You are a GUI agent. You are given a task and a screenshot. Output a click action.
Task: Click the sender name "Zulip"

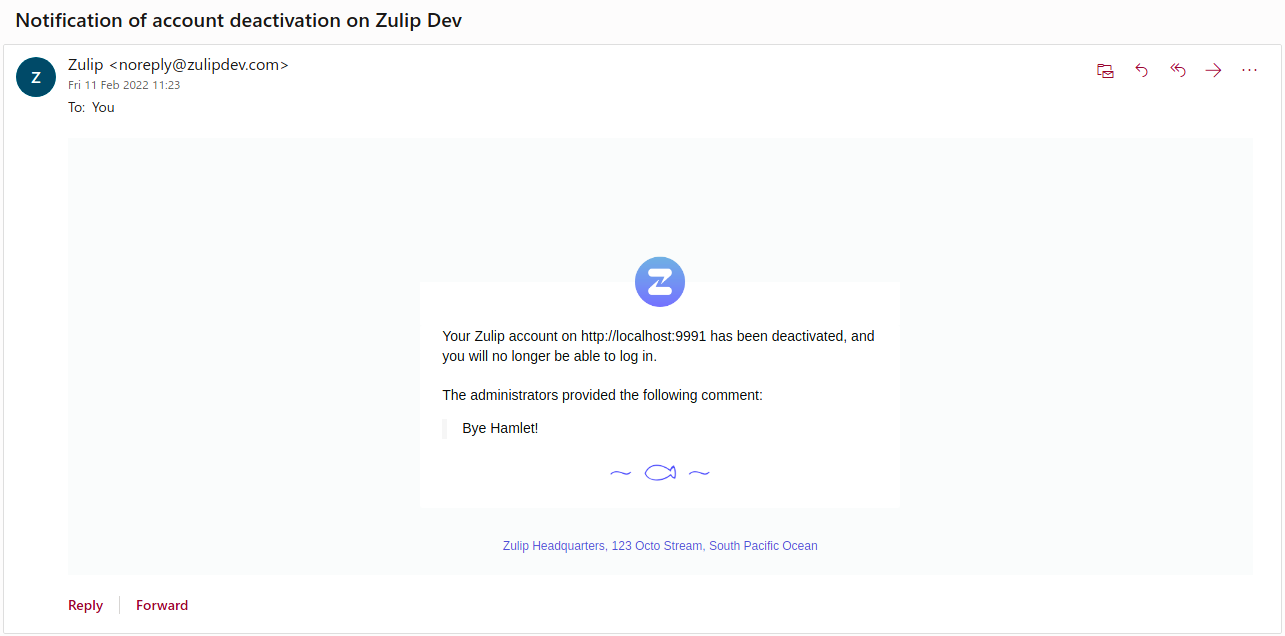85,65
